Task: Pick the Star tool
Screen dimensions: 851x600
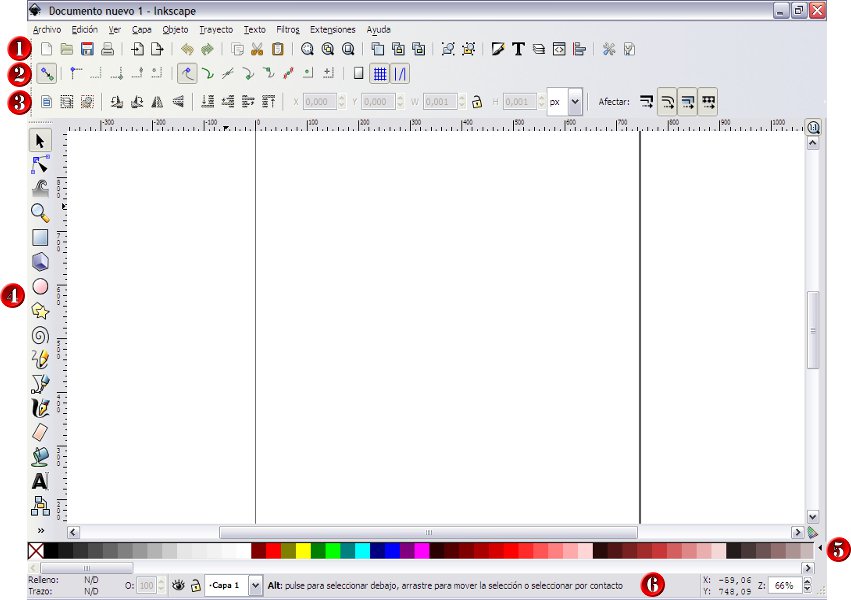Action: 40,312
